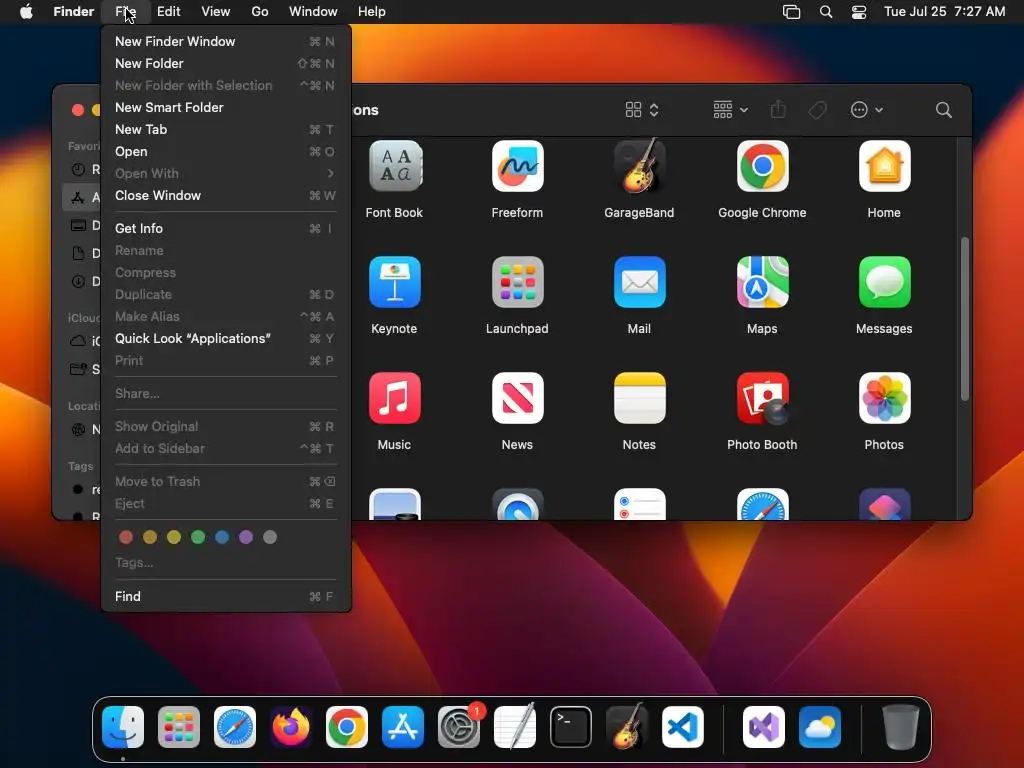Choose New Finder Window from File menu
1024x768 pixels.
point(226,41)
